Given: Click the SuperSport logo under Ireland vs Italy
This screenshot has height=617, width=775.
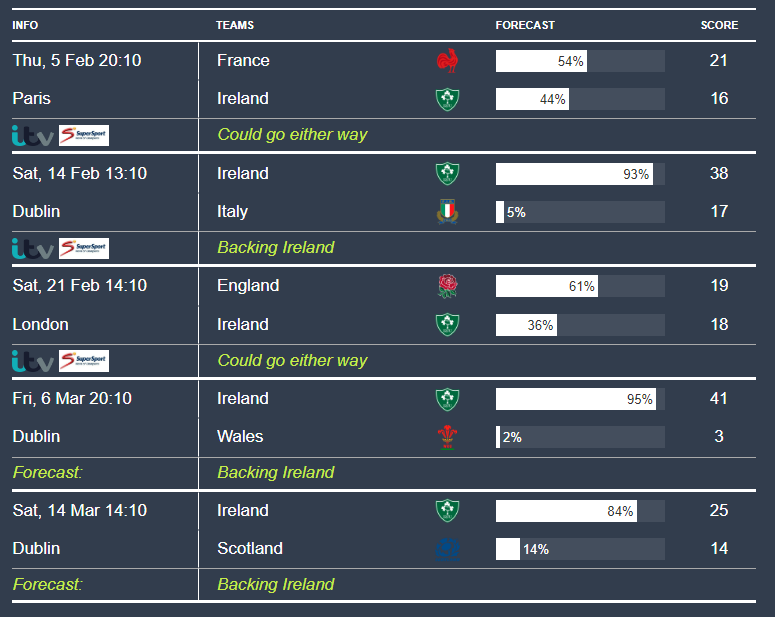Looking at the screenshot, I should click(x=84, y=248).
